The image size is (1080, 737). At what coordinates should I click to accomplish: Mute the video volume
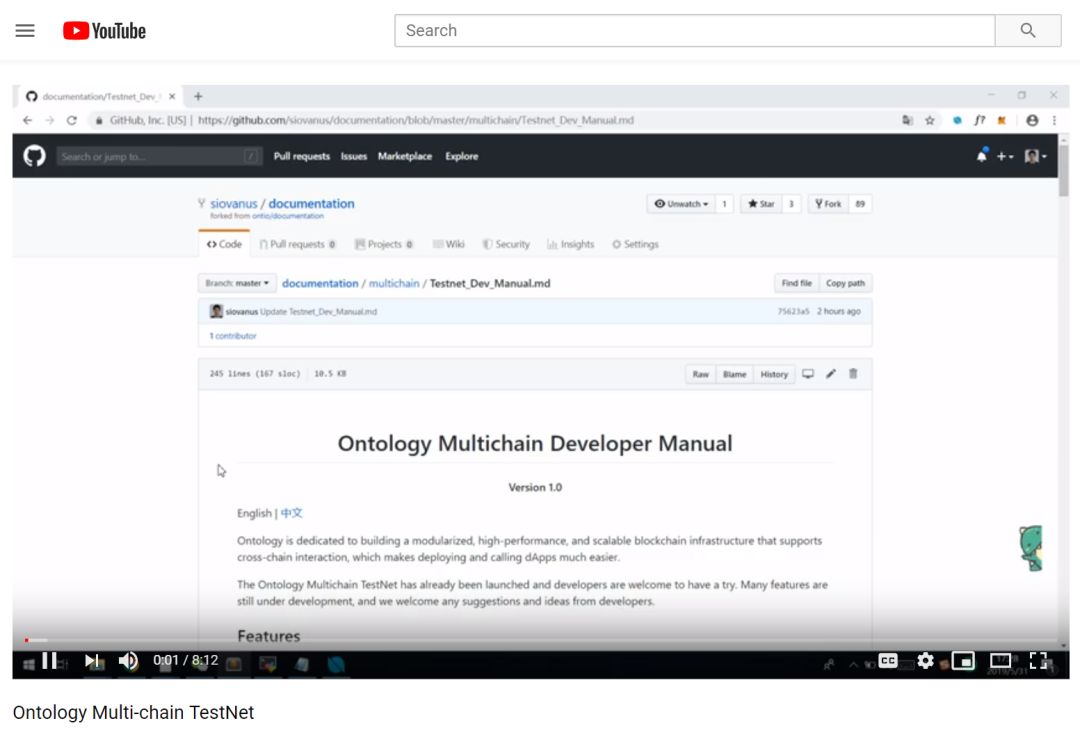tap(128, 661)
